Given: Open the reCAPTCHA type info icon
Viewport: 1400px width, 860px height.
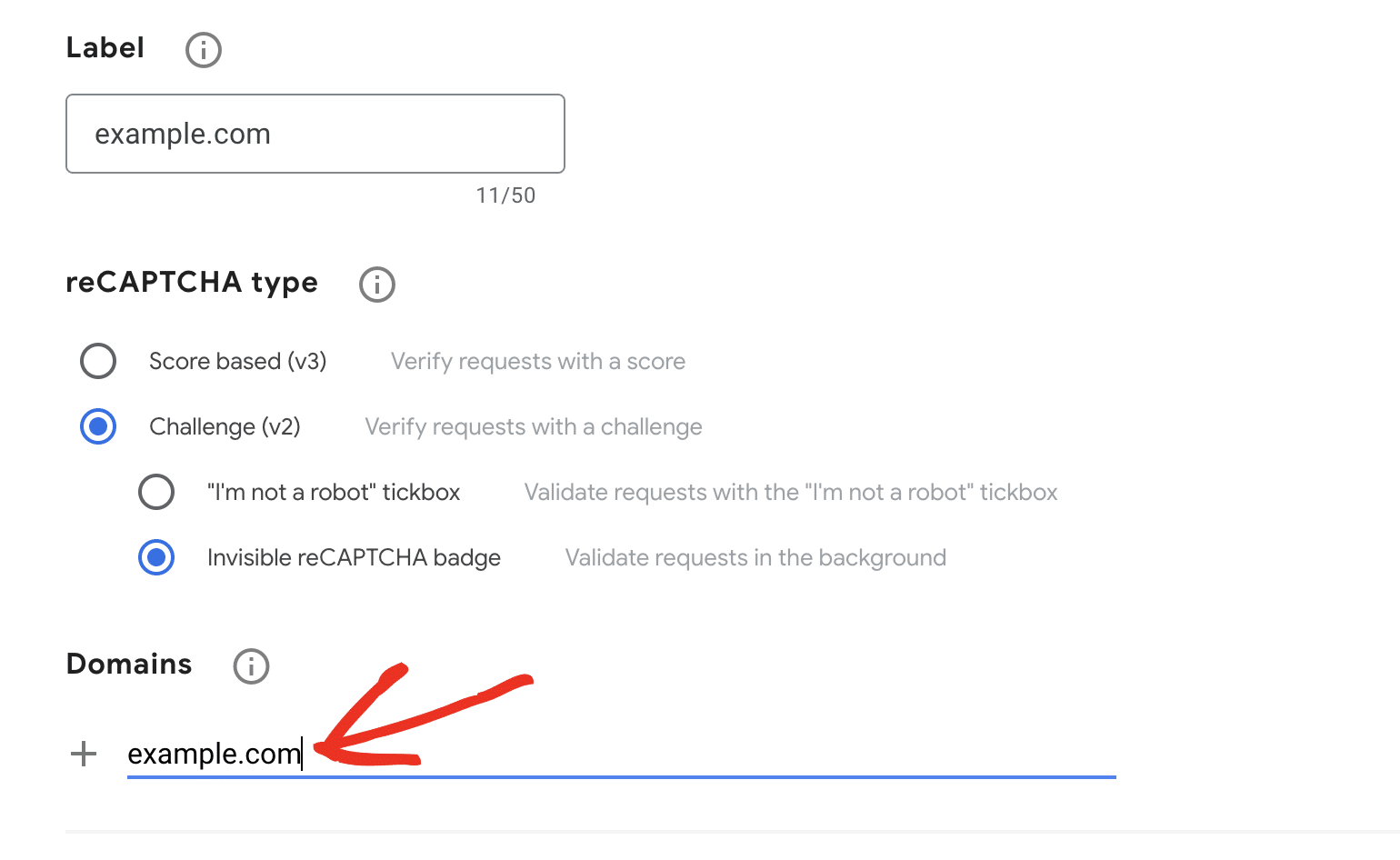Looking at the screenshot, I should (x=377, y=285).
